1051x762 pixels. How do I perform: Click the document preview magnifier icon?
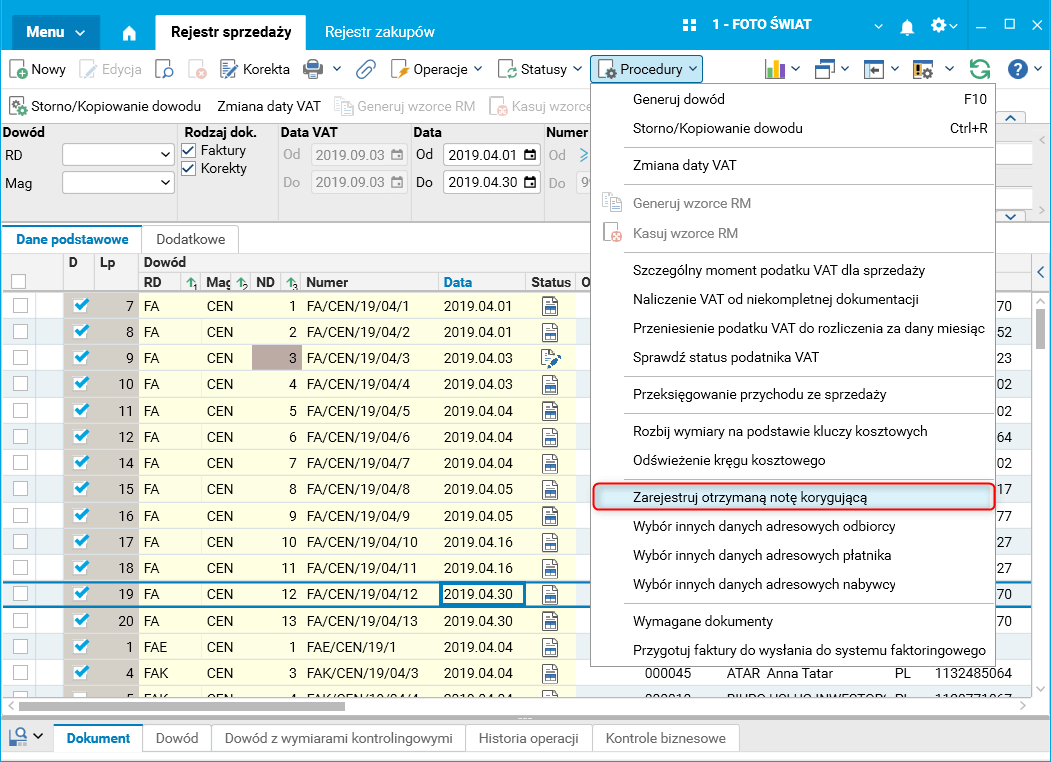point(164,69)
